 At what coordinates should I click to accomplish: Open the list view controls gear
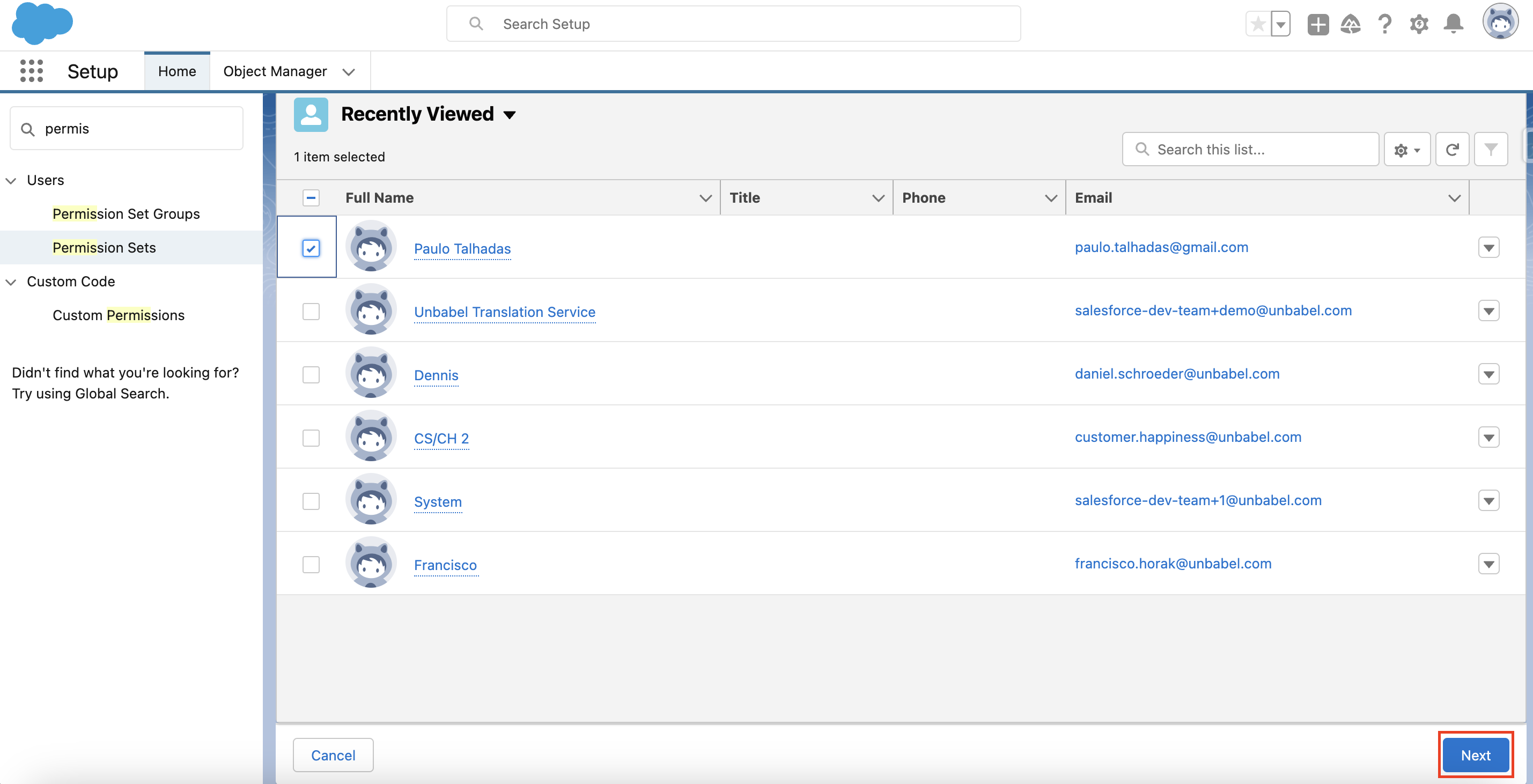(1407, 149)
